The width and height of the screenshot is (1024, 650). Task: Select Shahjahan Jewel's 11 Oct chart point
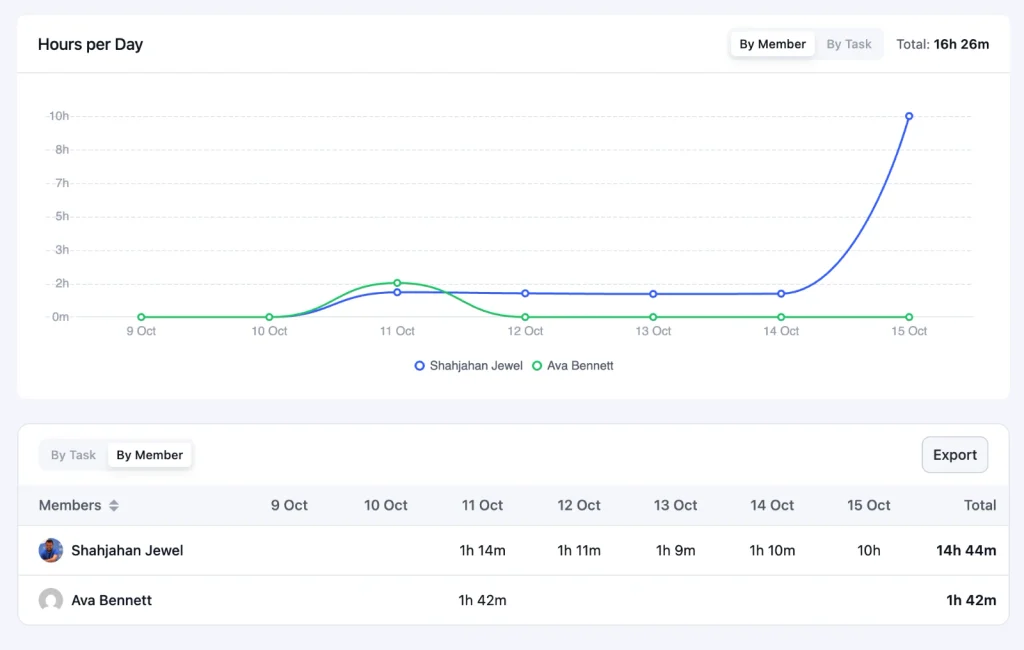(397, 293)
